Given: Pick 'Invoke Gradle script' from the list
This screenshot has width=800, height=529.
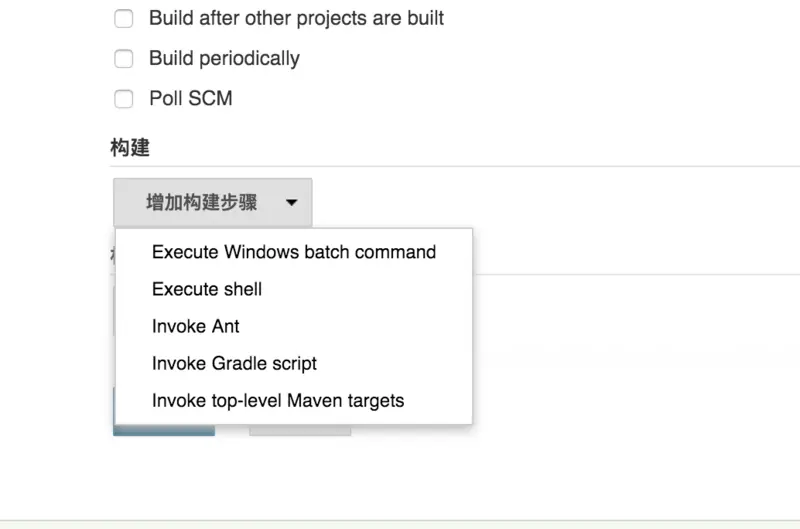Looking at the screenshot, I should click(x=234, y=363).
